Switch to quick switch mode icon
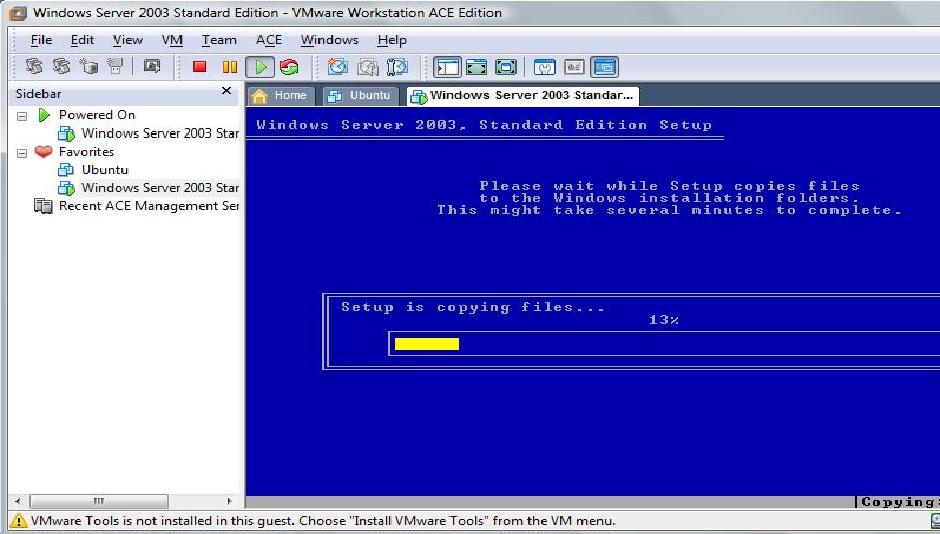Screen dimensions: 940x534 point(477,67)
